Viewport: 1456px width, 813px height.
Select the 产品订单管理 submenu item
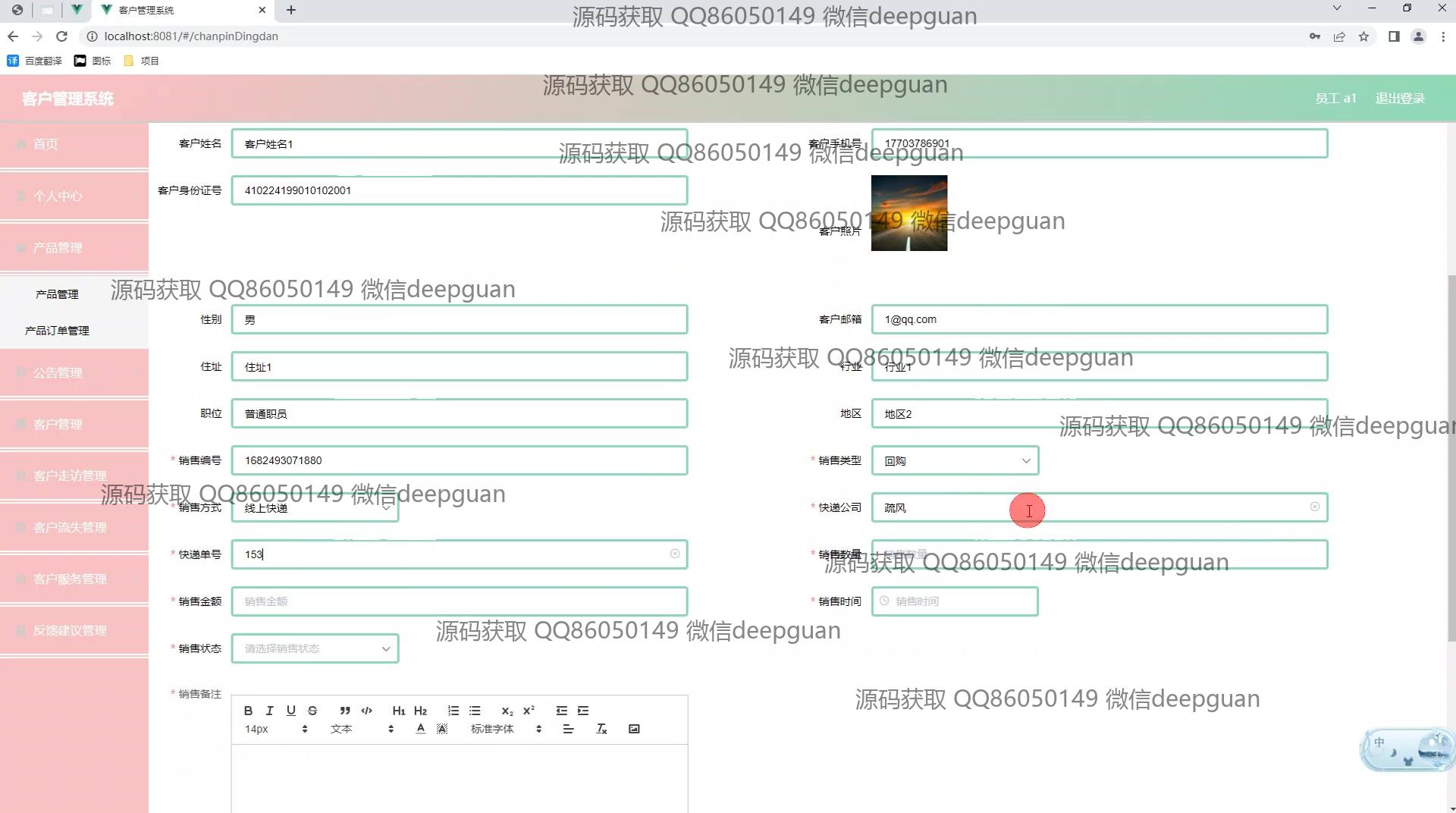click(x=57, y=331)
